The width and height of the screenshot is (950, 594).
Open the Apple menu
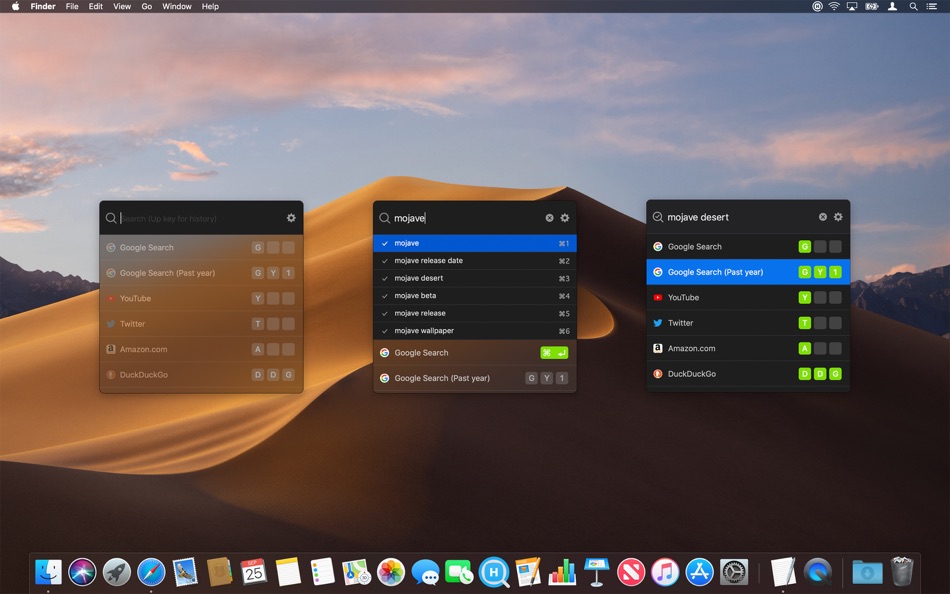click(x=16, y=6)
